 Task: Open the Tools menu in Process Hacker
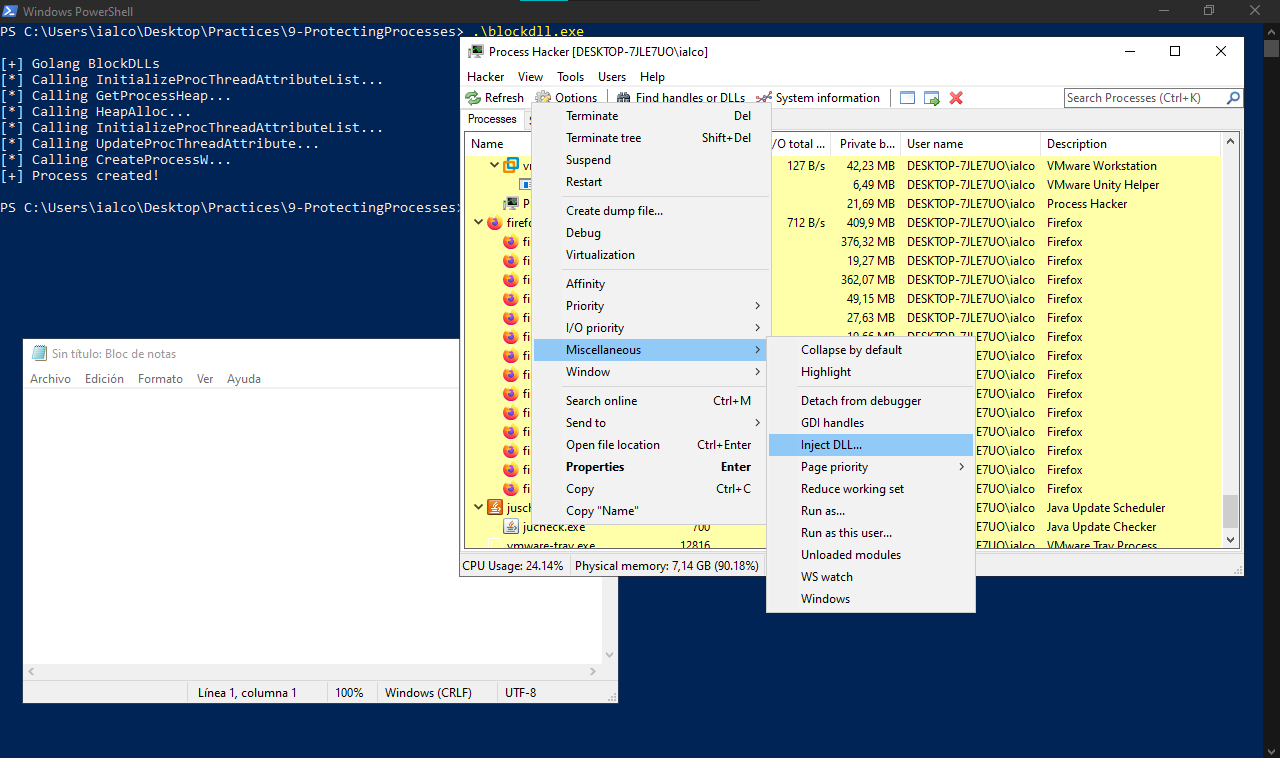[571, 77]
